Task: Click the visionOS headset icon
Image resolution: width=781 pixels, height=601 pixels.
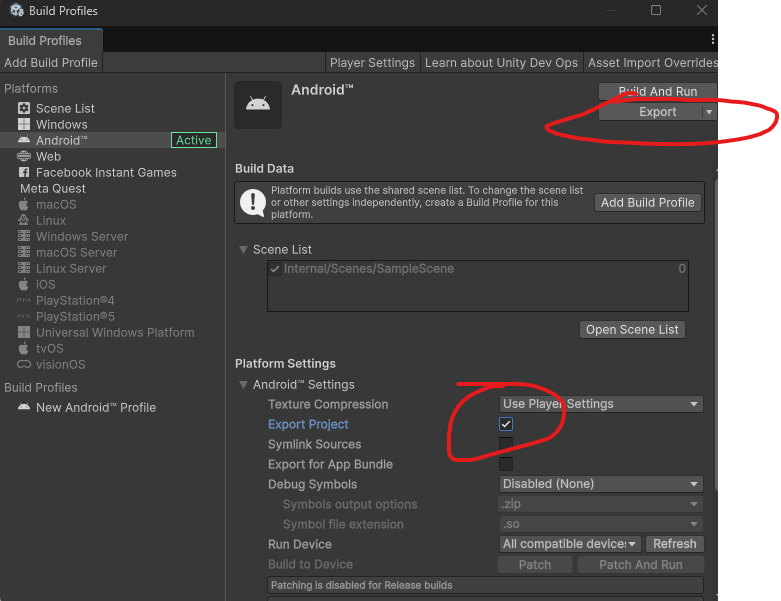Action: pyautogui.click(x=24, y=364)
